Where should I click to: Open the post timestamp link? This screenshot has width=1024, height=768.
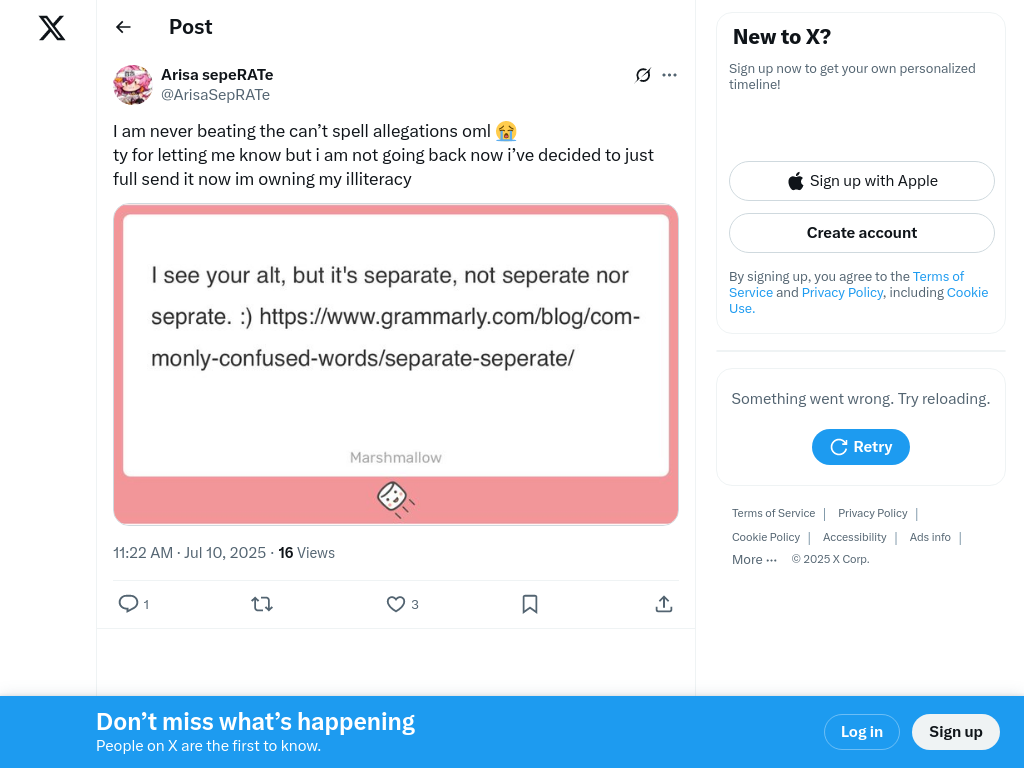[x=189, y=553]
